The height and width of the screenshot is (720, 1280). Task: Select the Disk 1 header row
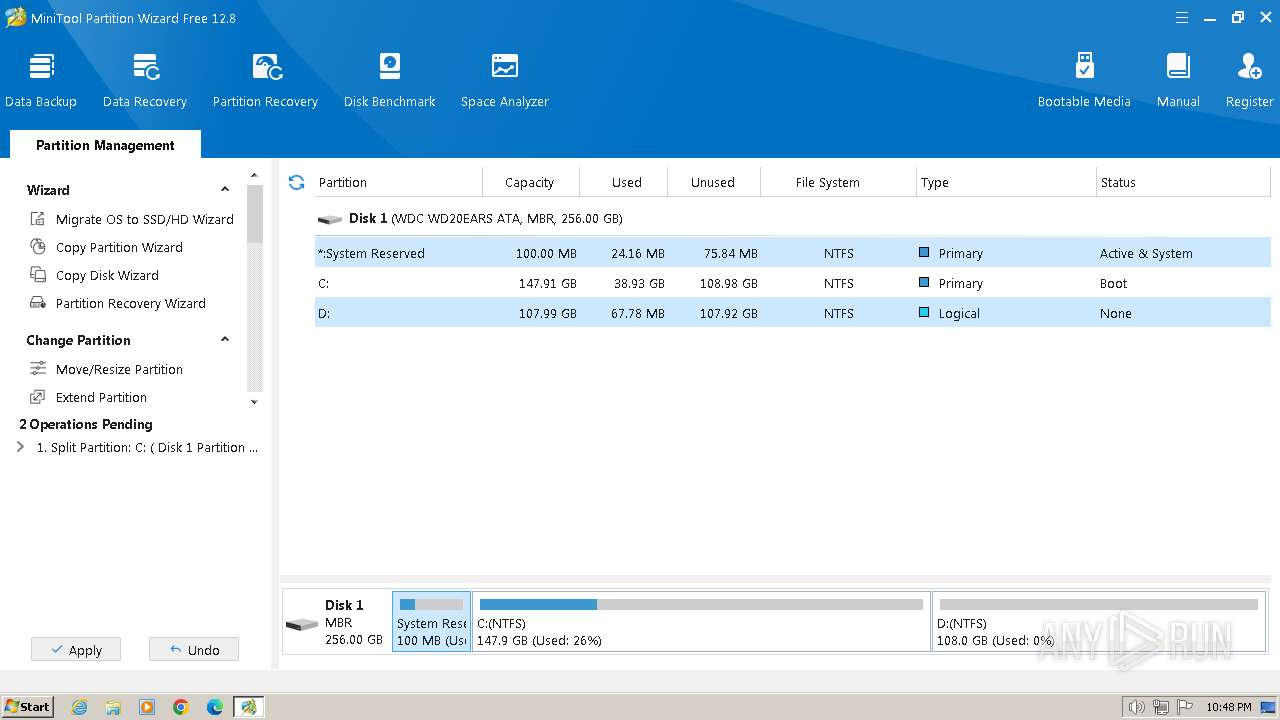tap(792, 218)
